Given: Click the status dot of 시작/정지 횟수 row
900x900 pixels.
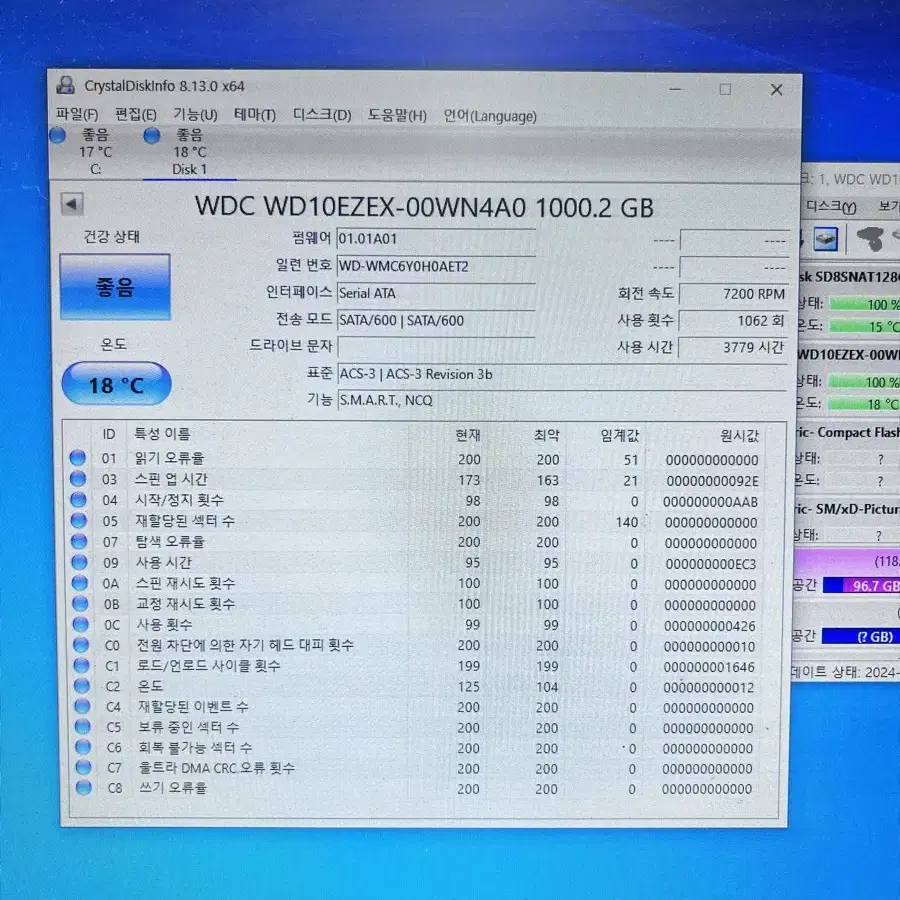Looking at the screenshot, I should (x=78, y=499).
